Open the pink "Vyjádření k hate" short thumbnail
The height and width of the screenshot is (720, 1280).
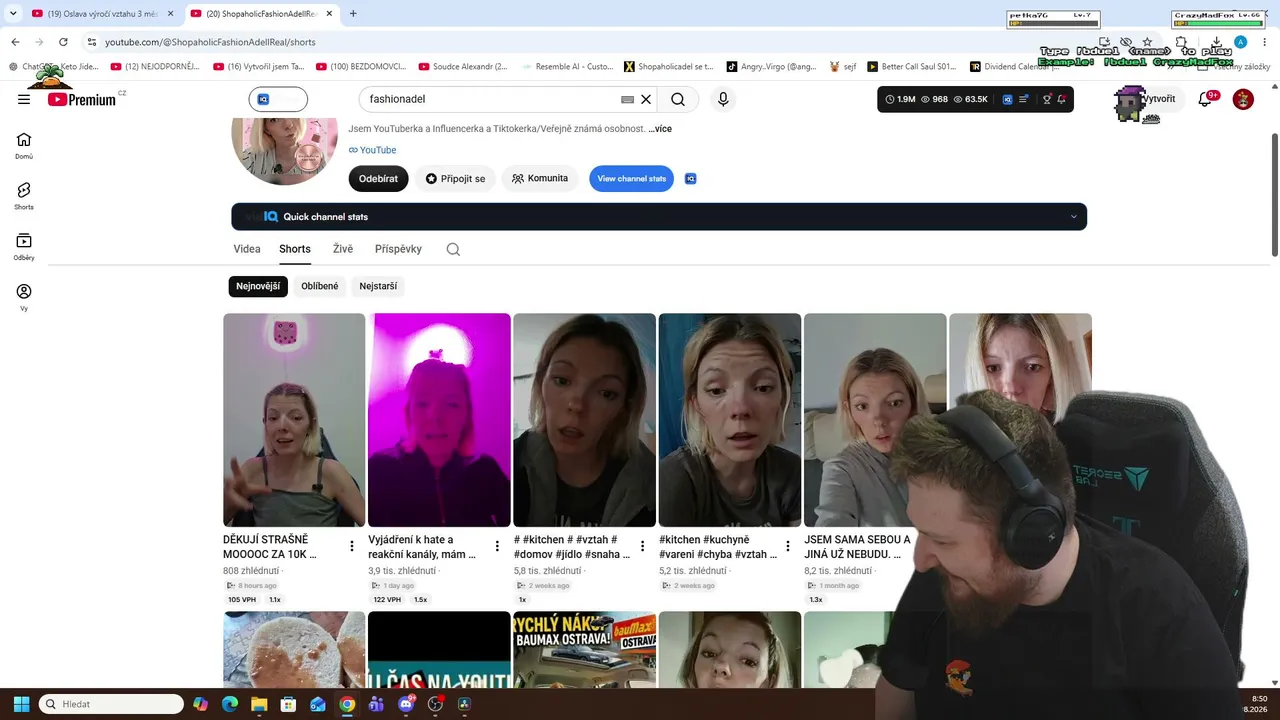click(439, 420)
